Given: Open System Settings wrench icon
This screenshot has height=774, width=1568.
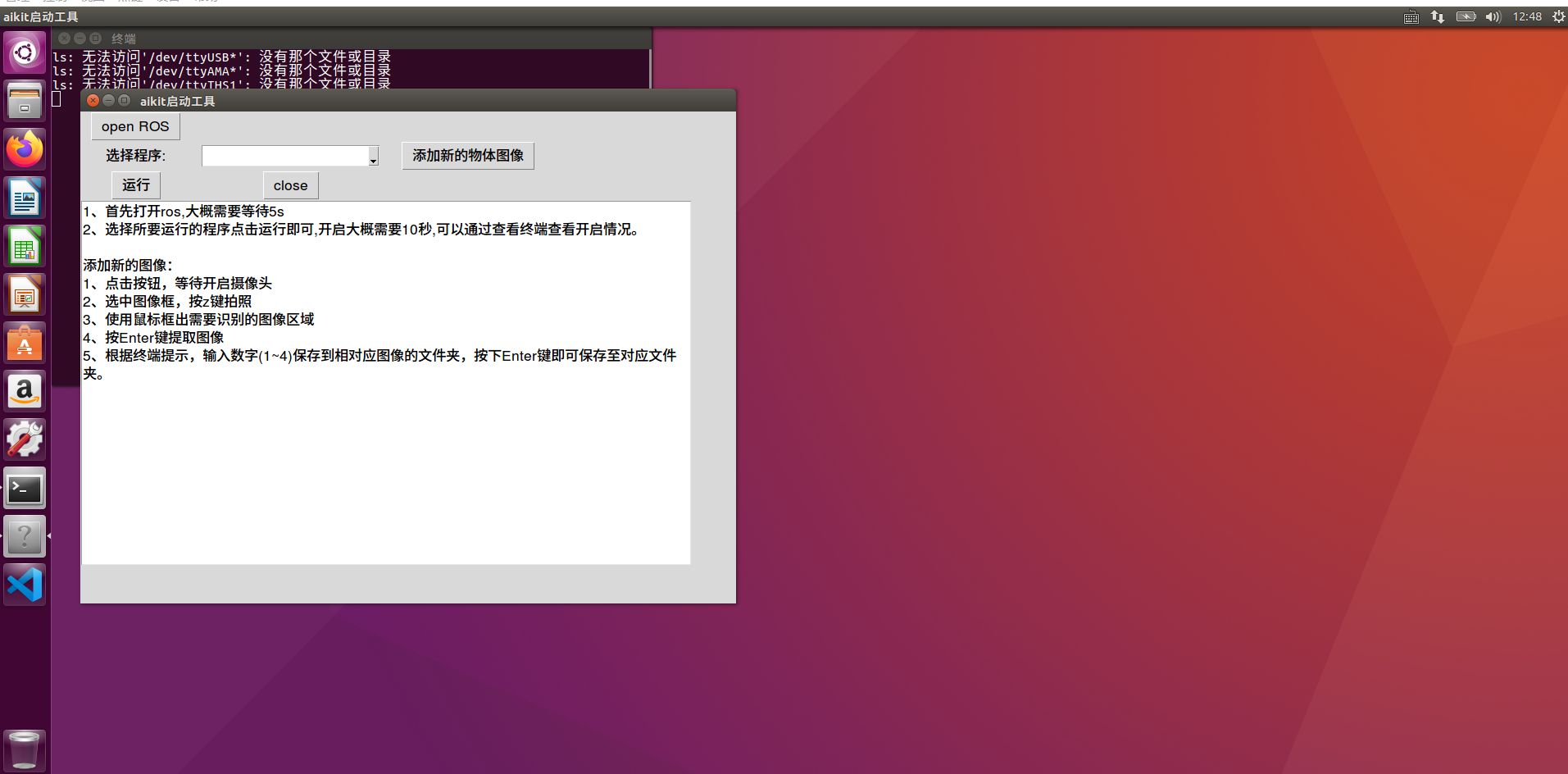Looking at the screenshot, I should (x=25, y=440).
